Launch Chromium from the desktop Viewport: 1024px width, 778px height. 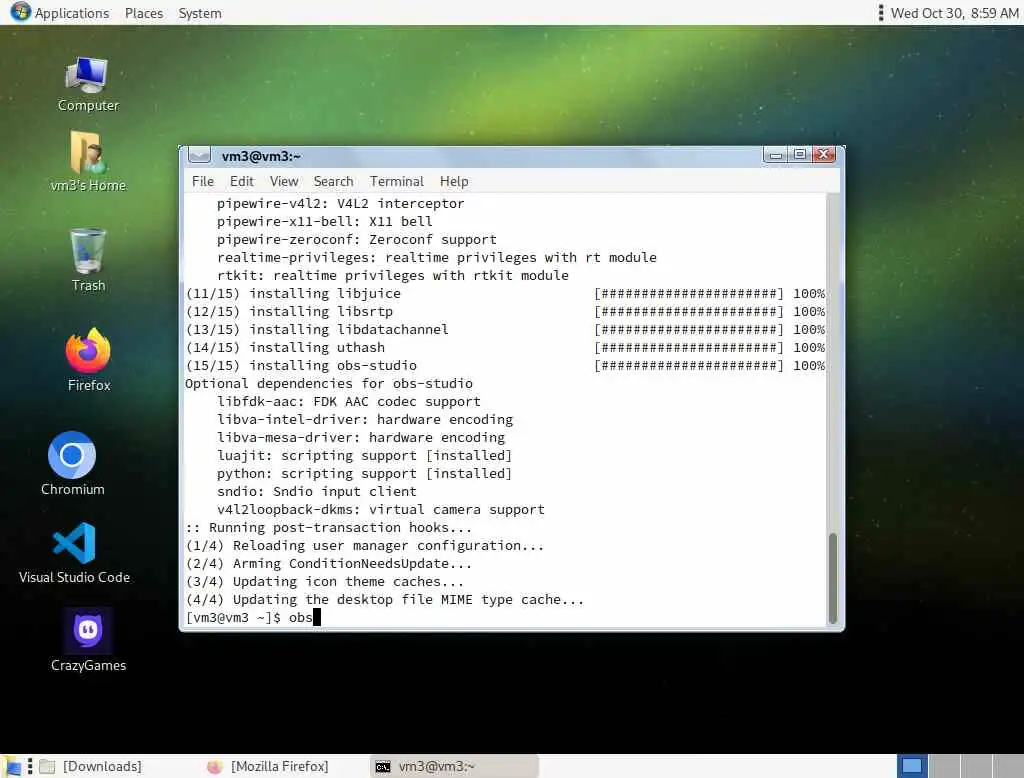coord(72,463)
